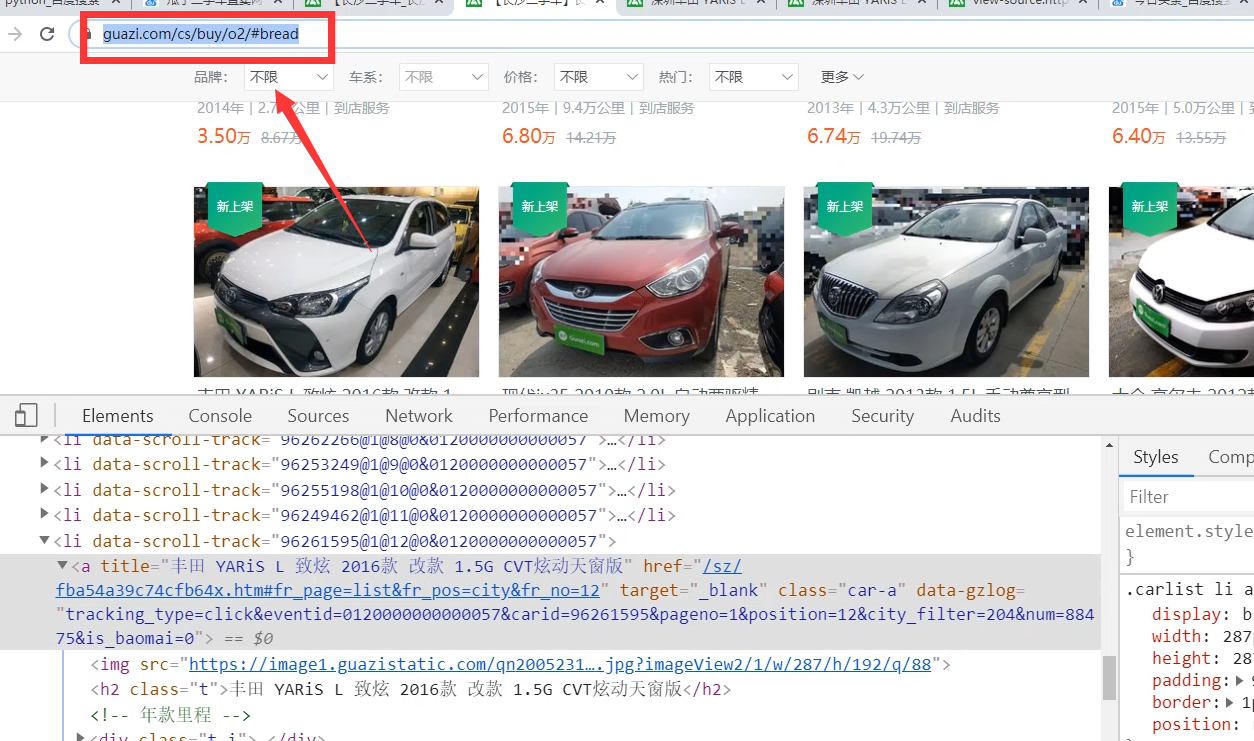Click the 3.50万 price text
Image resolution: width=1254 pixels, height=741 pixels.
(x=224, y=137)
